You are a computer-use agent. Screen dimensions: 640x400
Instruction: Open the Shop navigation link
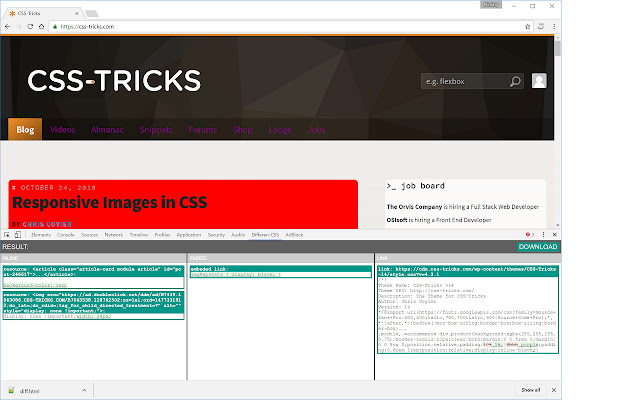click(242, 130)
